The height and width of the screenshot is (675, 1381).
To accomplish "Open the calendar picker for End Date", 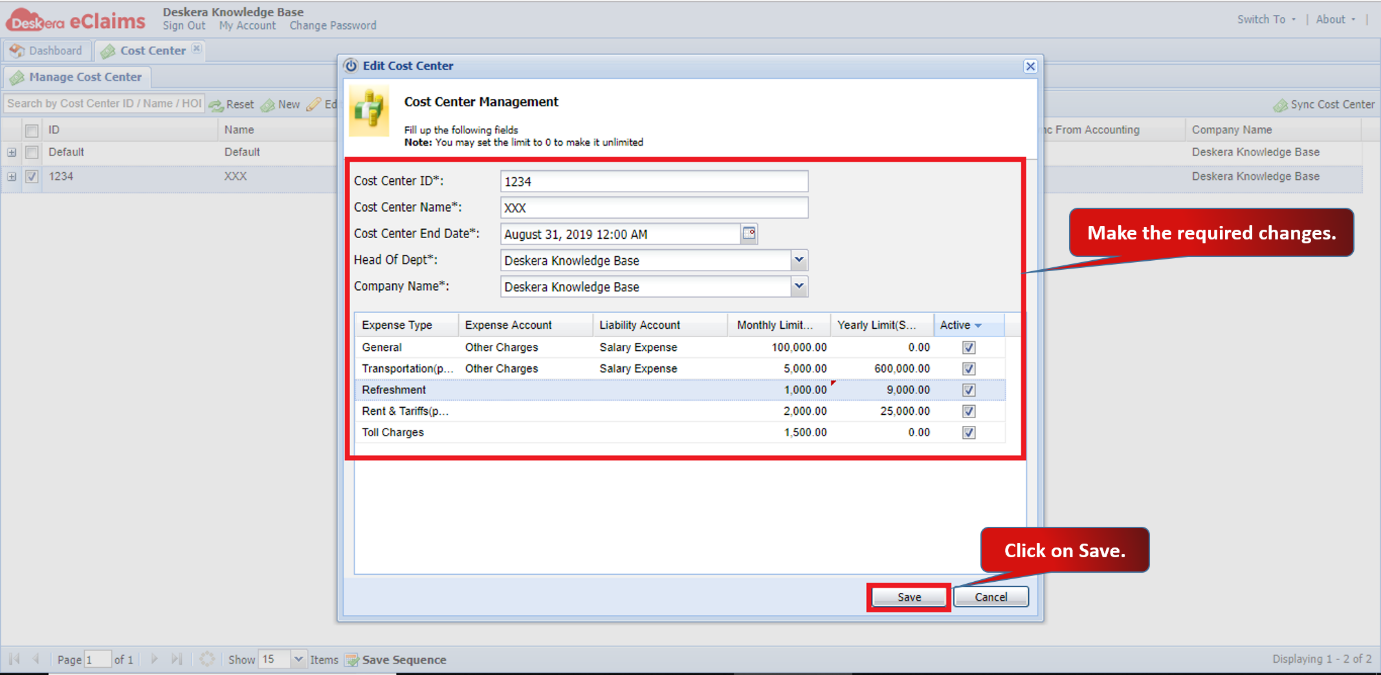I will click(749, 234).
